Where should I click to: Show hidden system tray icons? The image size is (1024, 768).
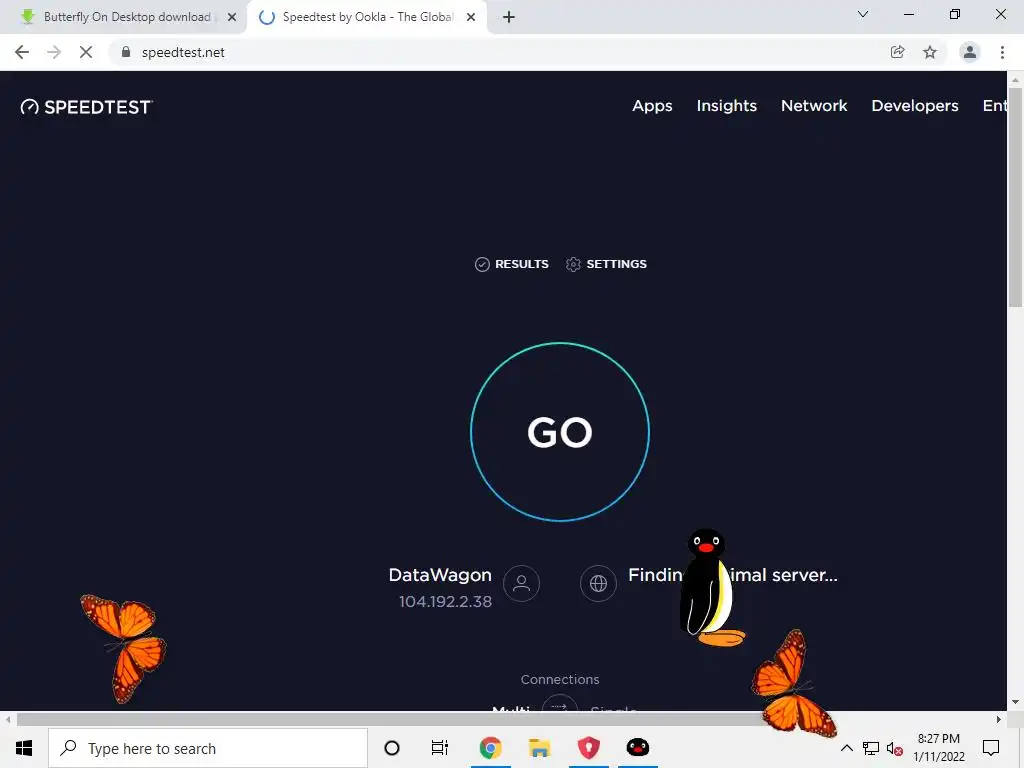click(x=846, y=748)
